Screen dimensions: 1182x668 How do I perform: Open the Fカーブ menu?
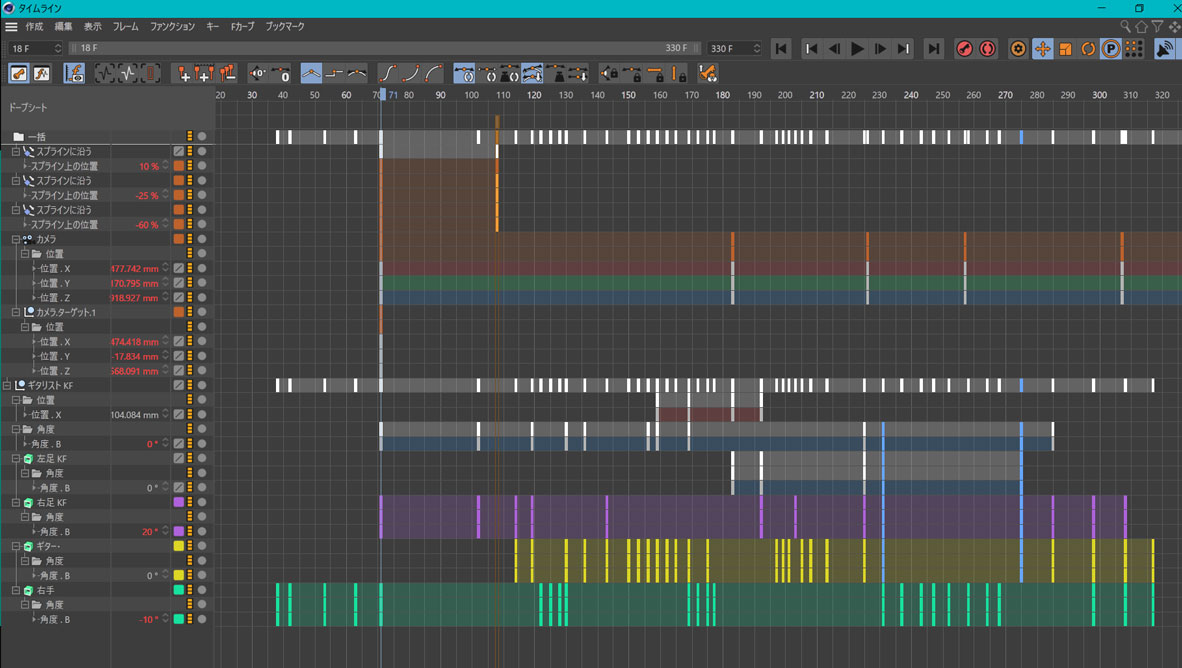pos(242,27)
